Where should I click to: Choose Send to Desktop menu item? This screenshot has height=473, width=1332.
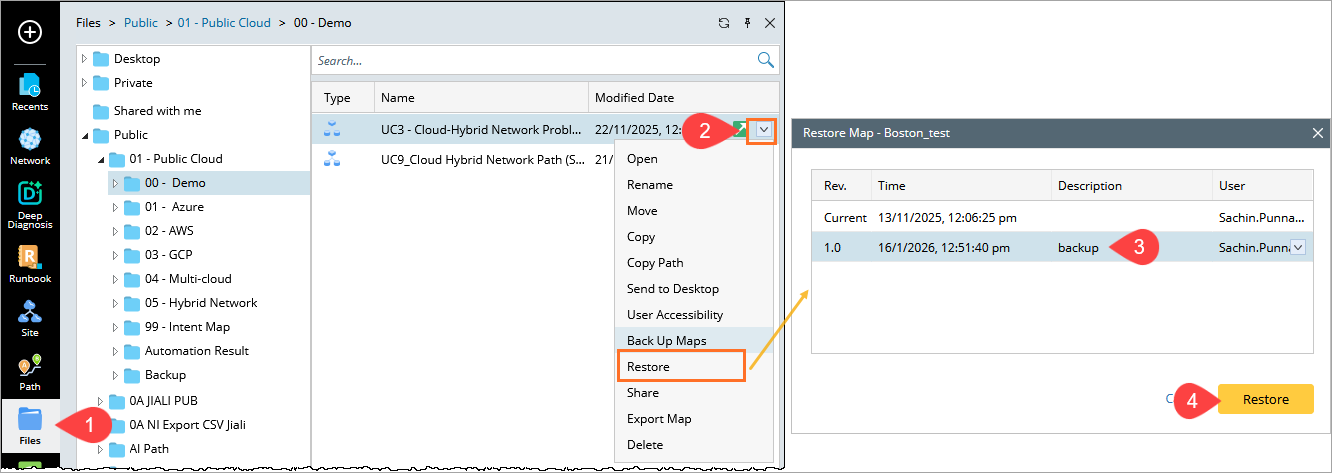(694, 289)
